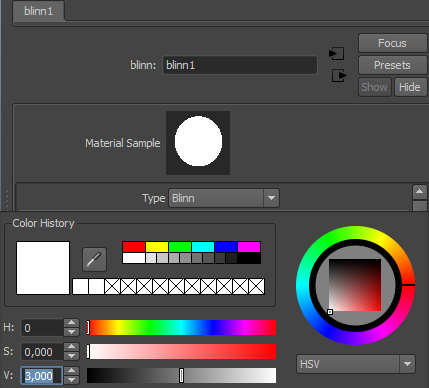Click the scroll up arrow beside Type
Screen dimensions: 429x388
coord(419,192)
